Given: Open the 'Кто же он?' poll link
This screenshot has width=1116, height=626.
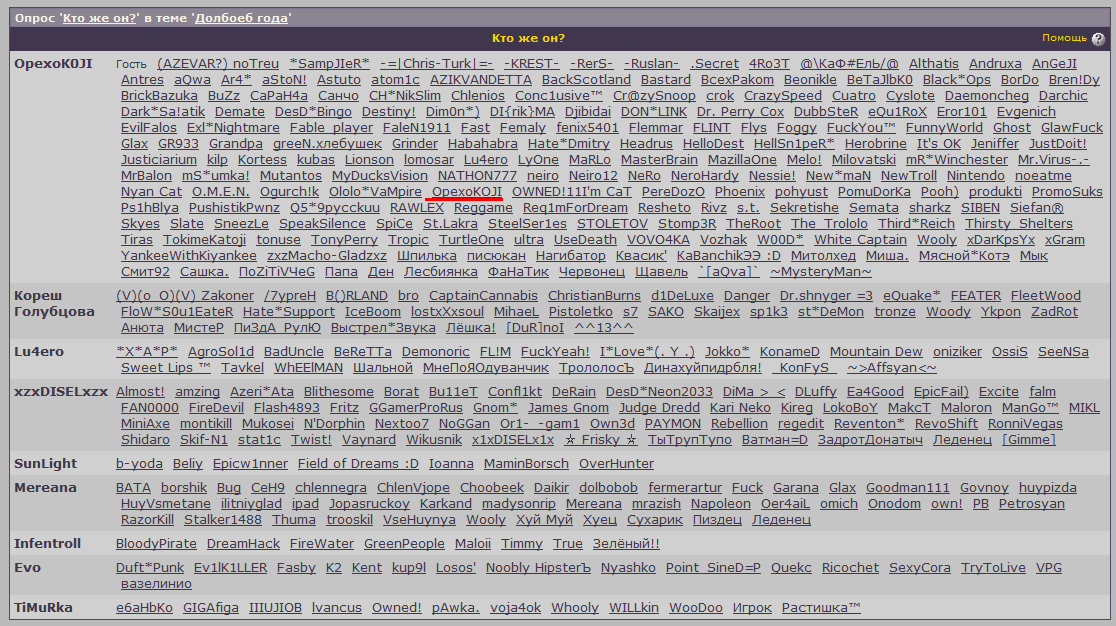Looking at the screenshot, I should (100, 18).
